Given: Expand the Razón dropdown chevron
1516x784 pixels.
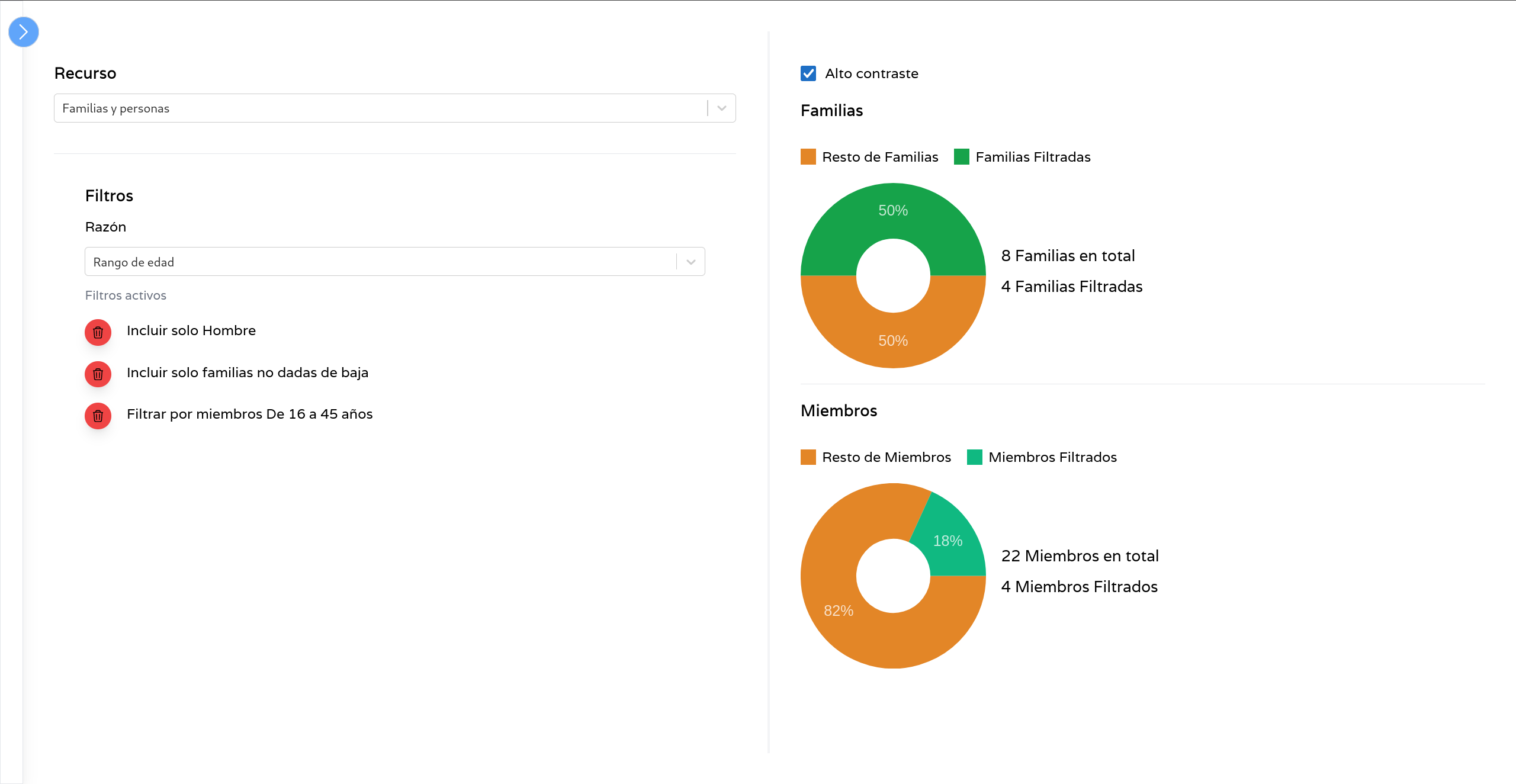Looking at the screenshot, I should pos(690,262).
